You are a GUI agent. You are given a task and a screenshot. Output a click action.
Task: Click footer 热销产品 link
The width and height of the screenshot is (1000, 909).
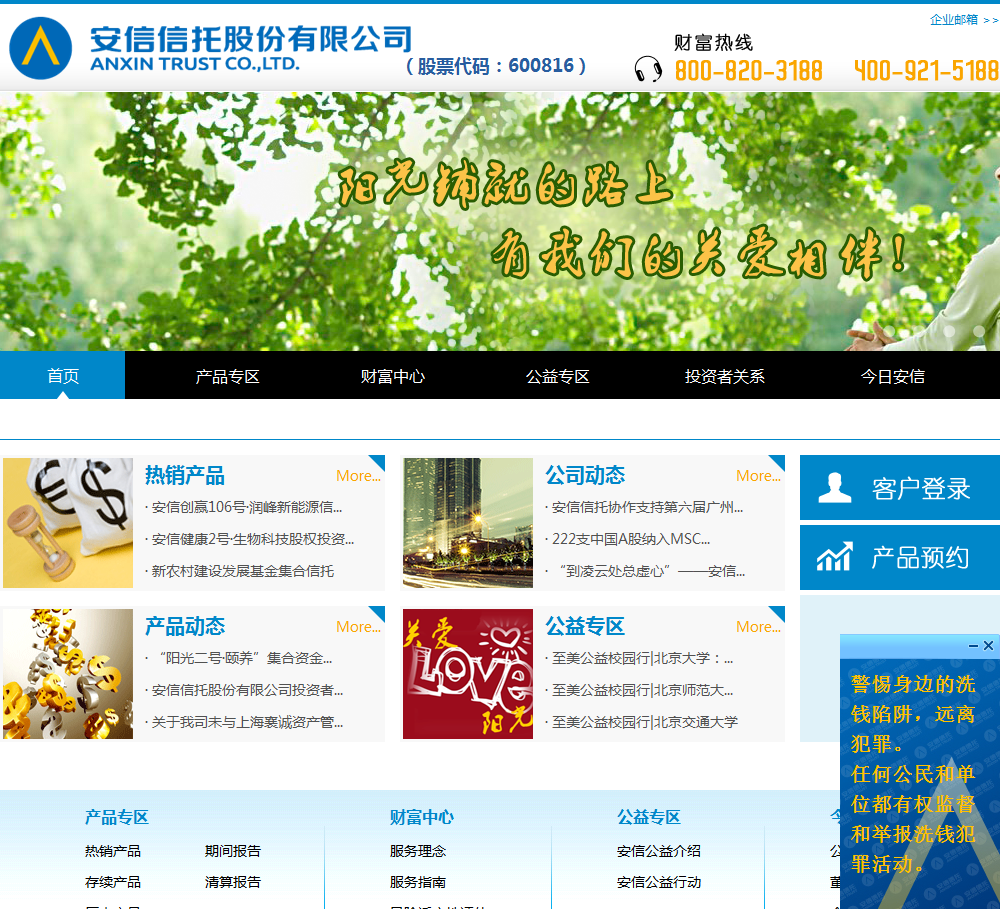tap(113, 851)
